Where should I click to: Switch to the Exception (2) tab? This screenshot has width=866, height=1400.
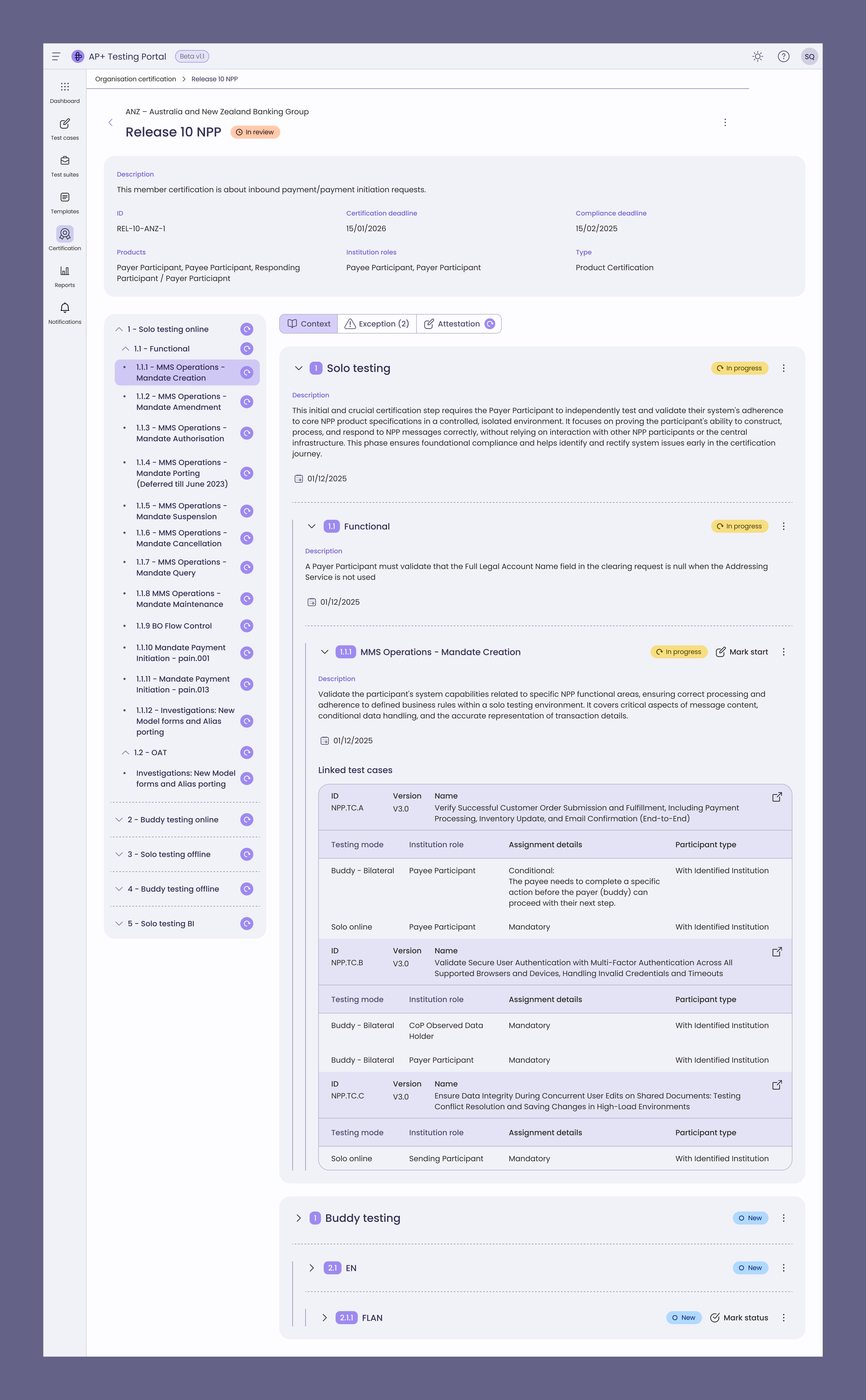377,324
